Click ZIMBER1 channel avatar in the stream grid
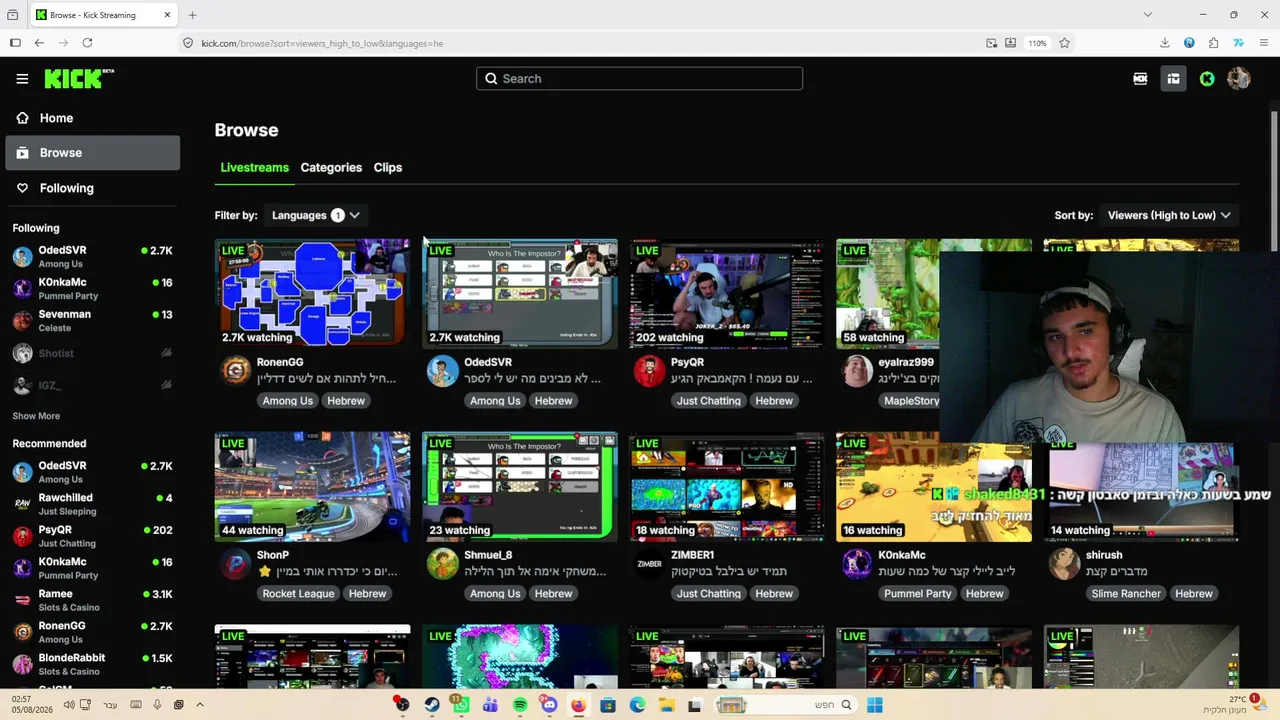This screenshot has height=720, width=1280. tap(650, 564)
